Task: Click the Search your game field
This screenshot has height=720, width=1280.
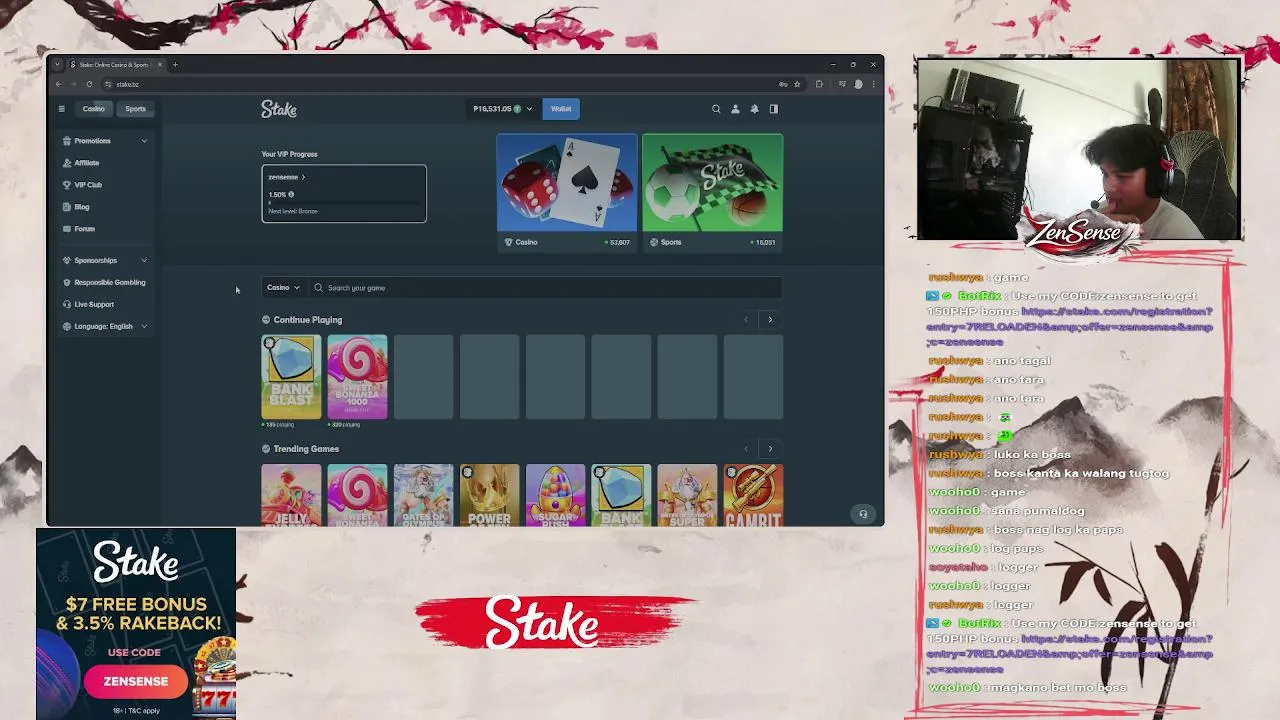Action: 545,288
